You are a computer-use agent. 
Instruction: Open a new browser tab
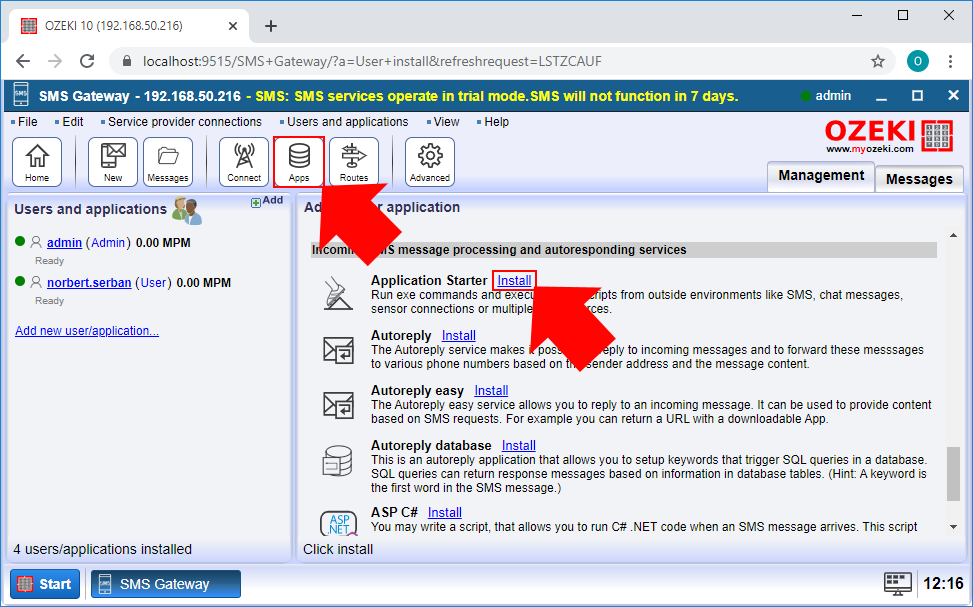coord(271,26)
